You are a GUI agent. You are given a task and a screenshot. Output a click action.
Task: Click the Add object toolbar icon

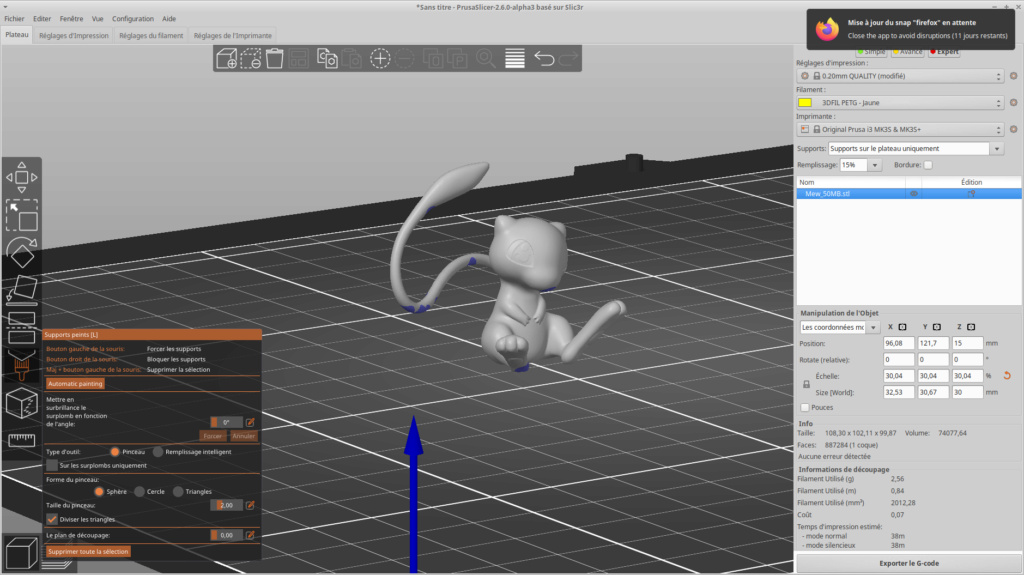227,59
